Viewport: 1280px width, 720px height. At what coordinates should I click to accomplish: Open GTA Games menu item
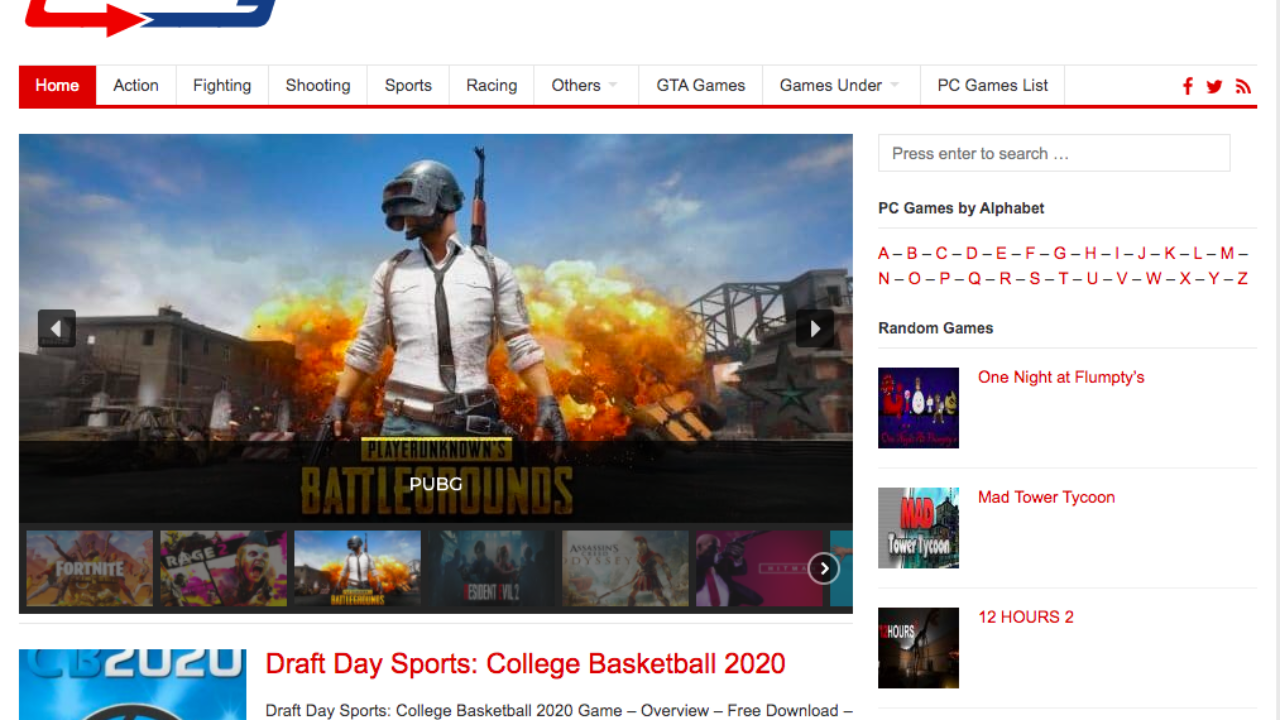tap(701, 85)
